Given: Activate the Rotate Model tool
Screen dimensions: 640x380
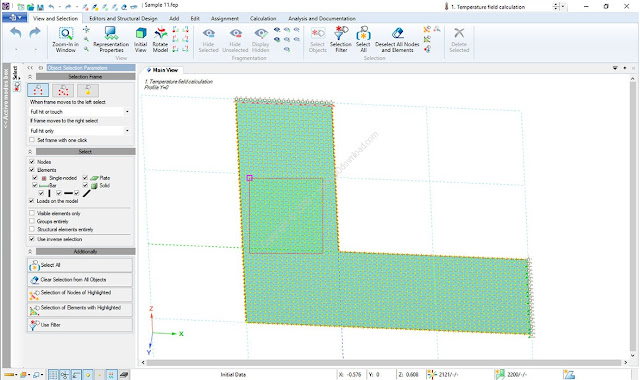Looking at the screenshot, I should [x=160, y=39].
